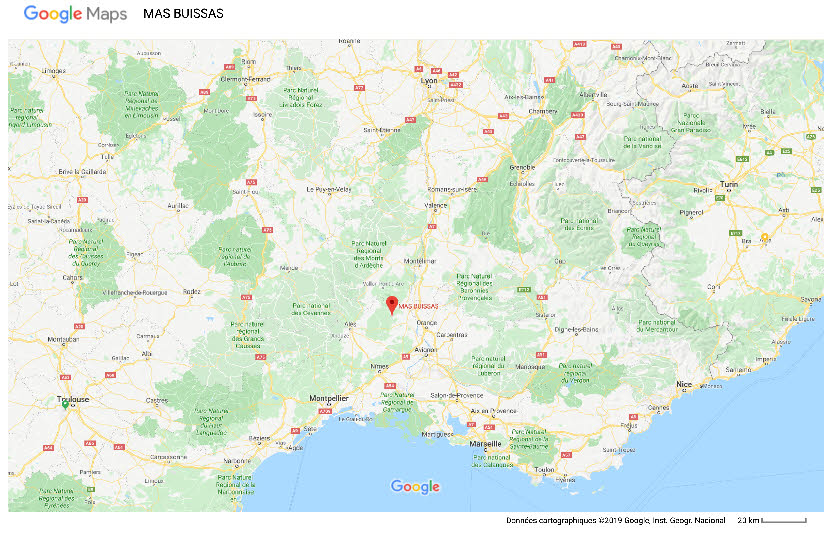Select the Turin city label

click(731, 187)
